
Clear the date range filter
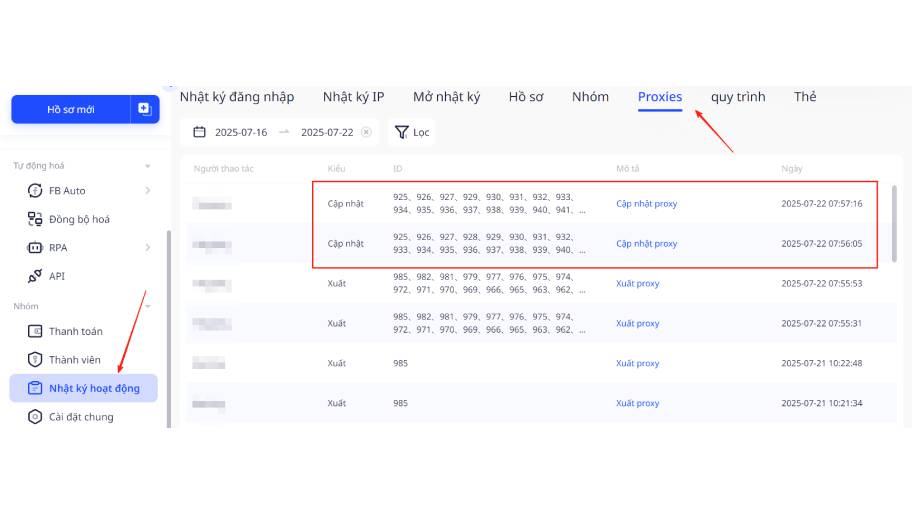coord(366,132)
